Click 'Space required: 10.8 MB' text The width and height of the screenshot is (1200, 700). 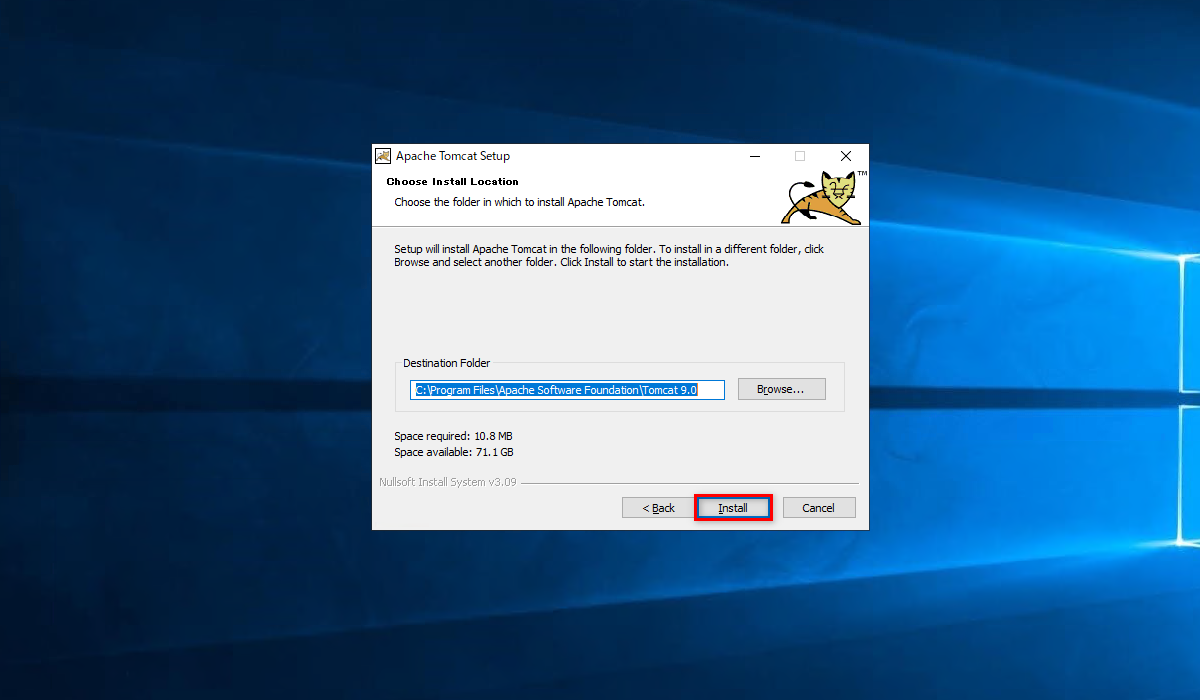pos(453,436)
